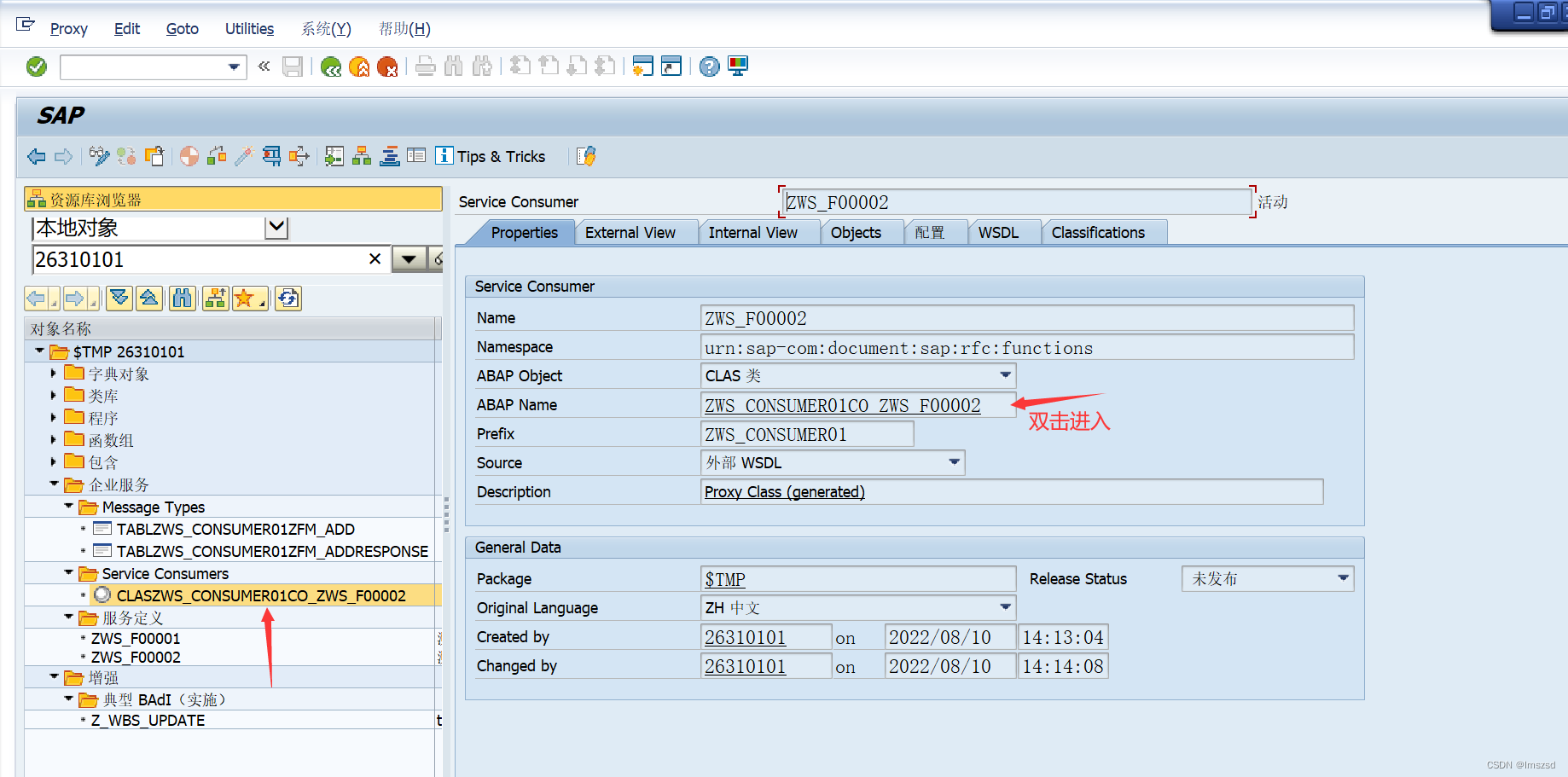Click the green Enter checkmark icon
The height and width of the screenshot is (777, 1568).
point(37,67)
